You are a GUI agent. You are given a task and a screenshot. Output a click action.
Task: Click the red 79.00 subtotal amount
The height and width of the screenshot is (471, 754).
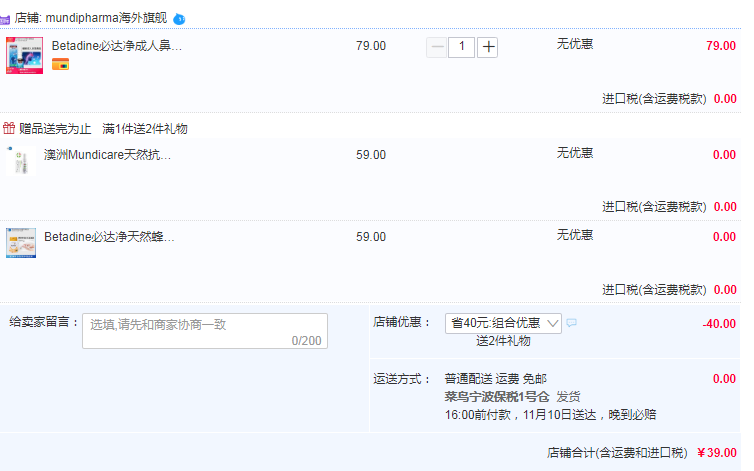(x=721, y=46)
